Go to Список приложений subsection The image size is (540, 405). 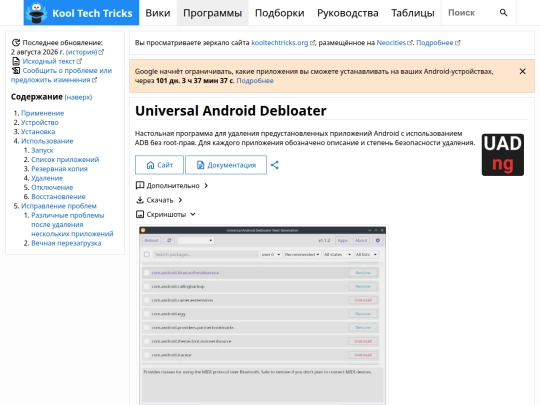click(65, 159)
